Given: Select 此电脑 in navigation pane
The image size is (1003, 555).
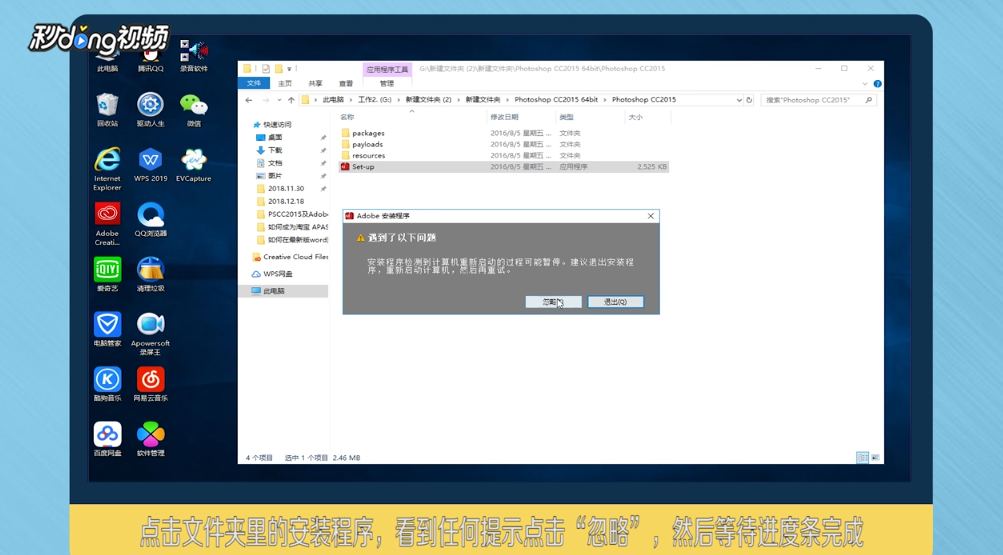Looking at the screenshot, I should coord(273,291).
